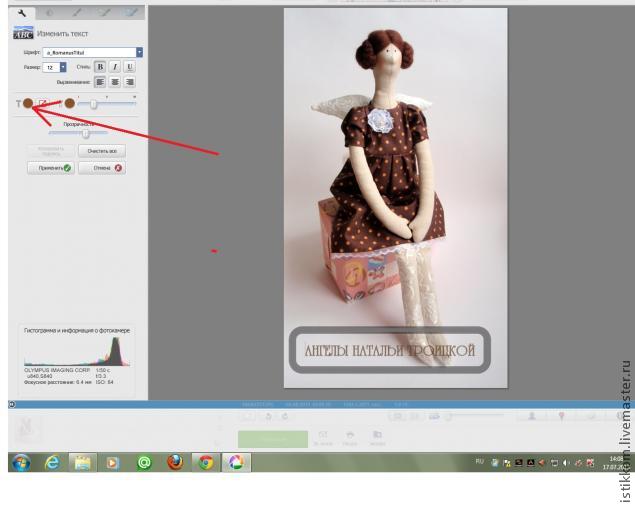Click the speaker volume tray icon

566,463
